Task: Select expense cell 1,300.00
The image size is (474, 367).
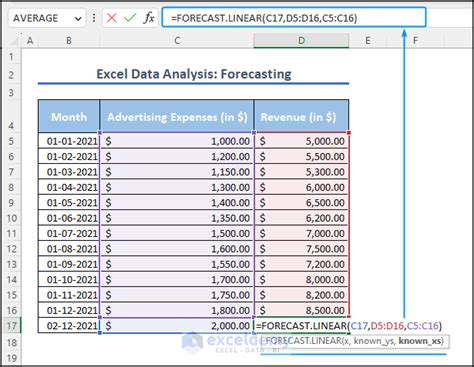Action: coord(177,187)
